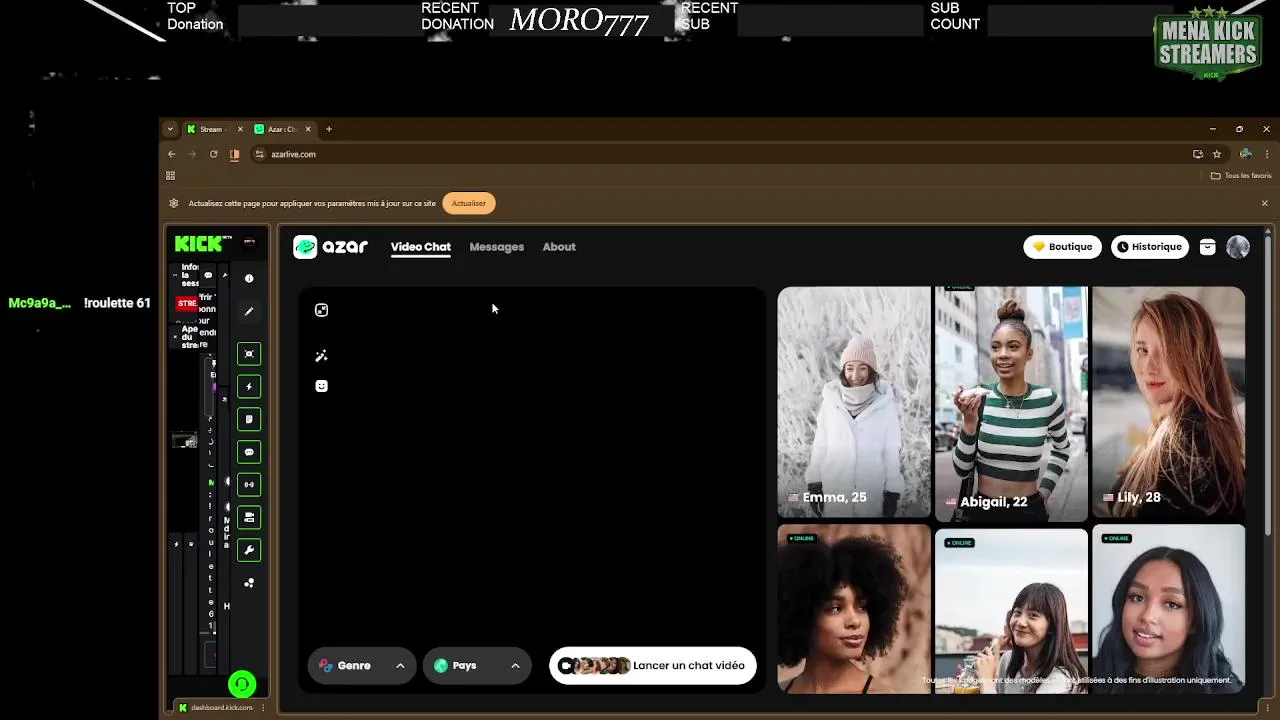Expand the Genre filter dropdown

point(362,665)
